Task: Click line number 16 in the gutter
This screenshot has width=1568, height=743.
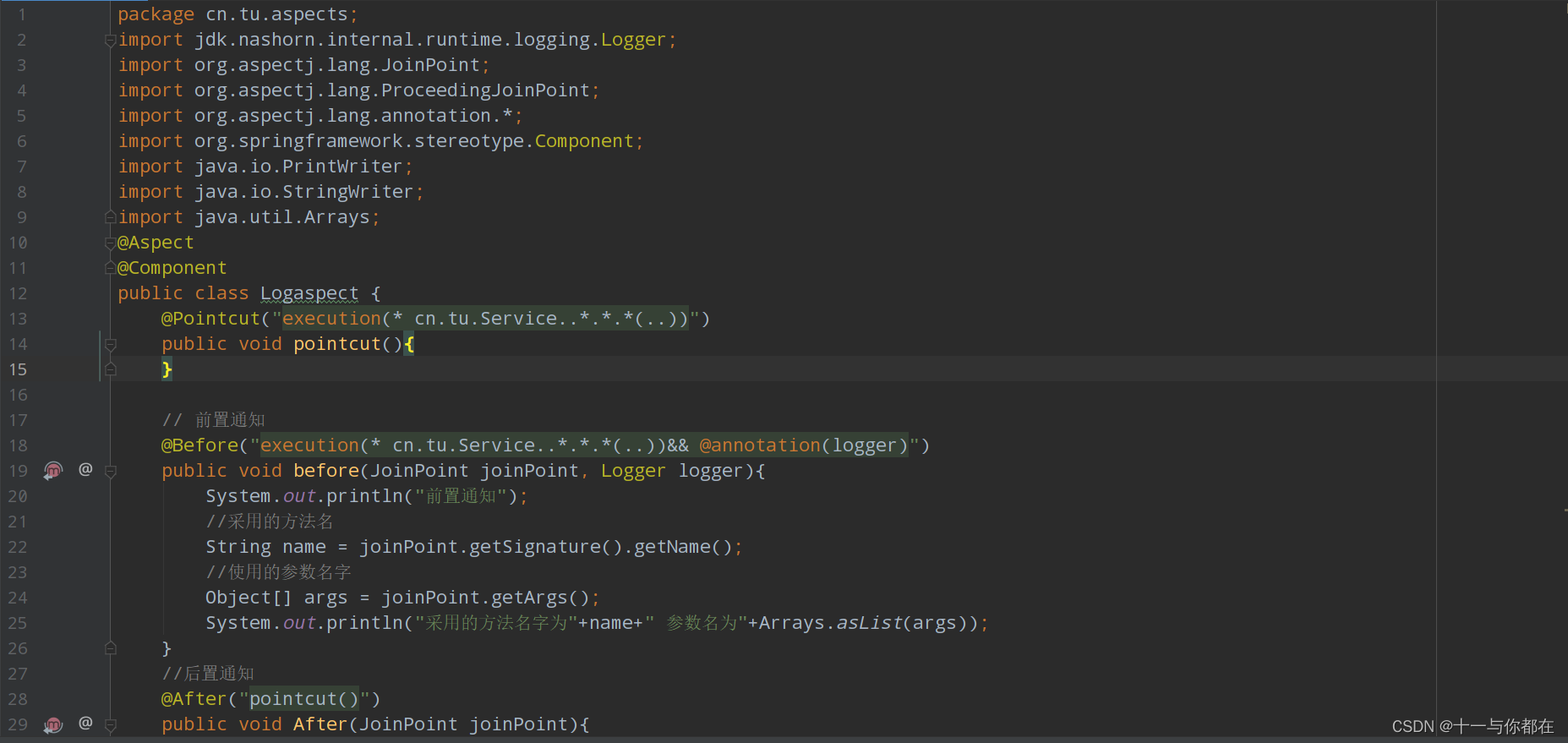Action: click(18, 395)
